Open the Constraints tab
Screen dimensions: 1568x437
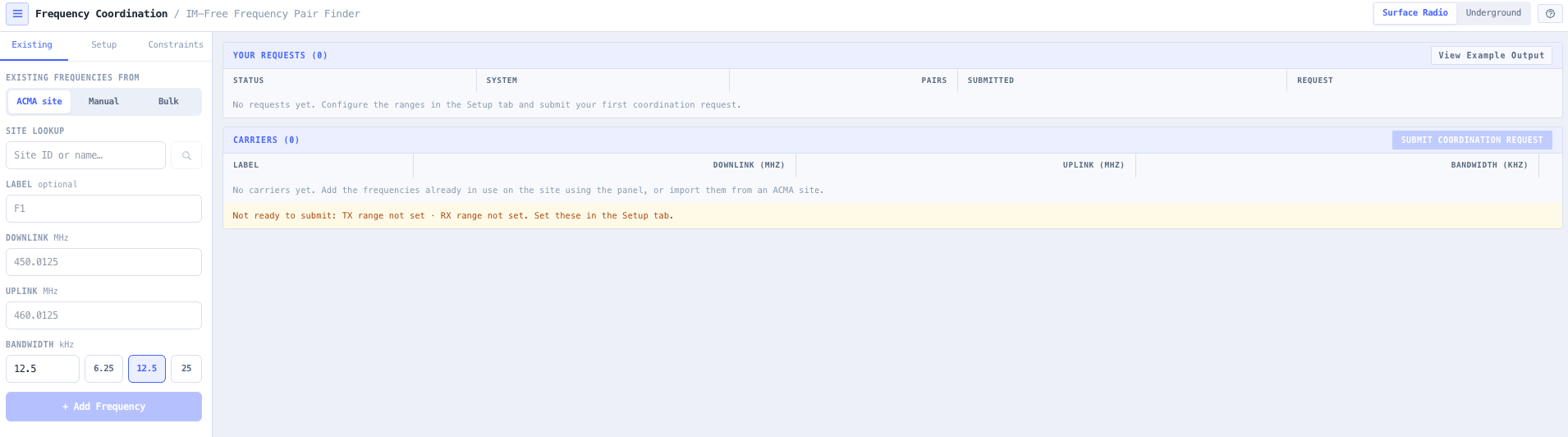(176, 45)
